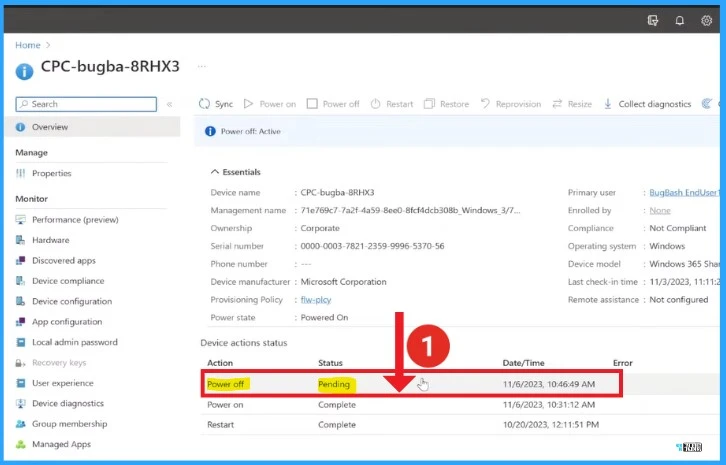726x465 pixels.
Task: Collapse the Essentials section
Action: point(214,172)
